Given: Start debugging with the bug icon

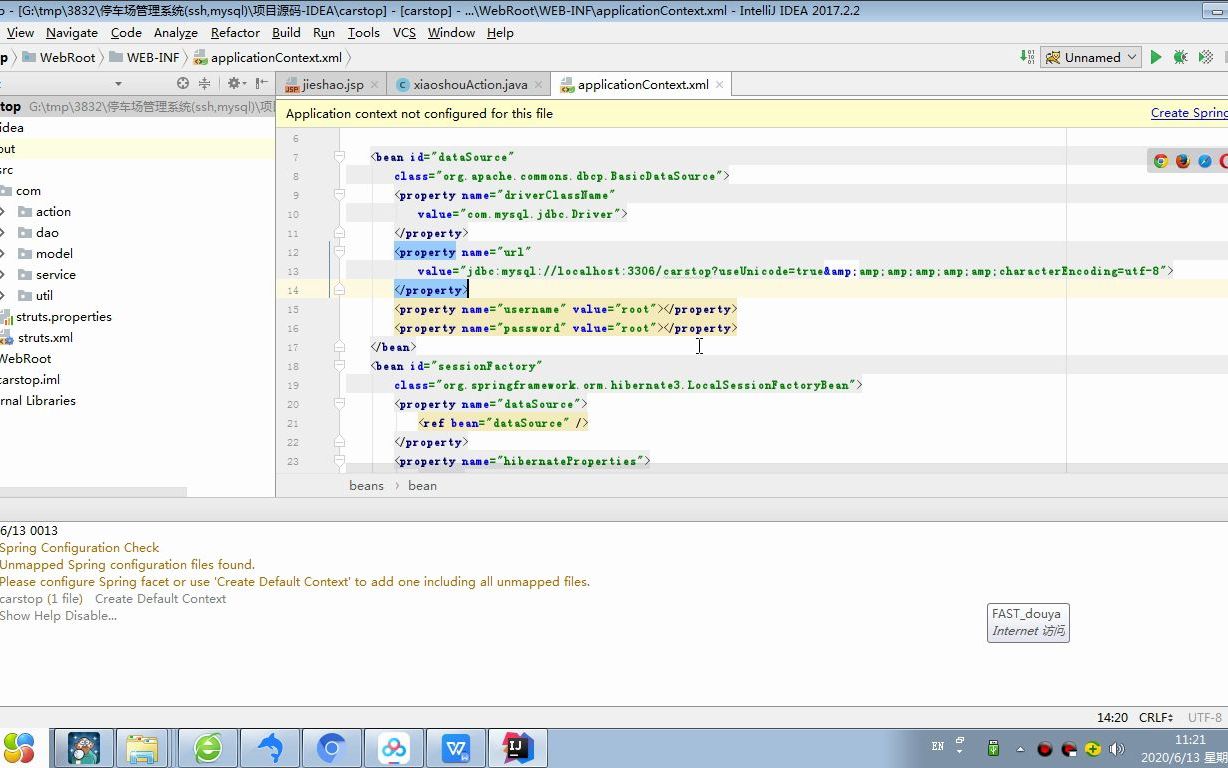Looking at the screenshot, I should (1180, 57).
